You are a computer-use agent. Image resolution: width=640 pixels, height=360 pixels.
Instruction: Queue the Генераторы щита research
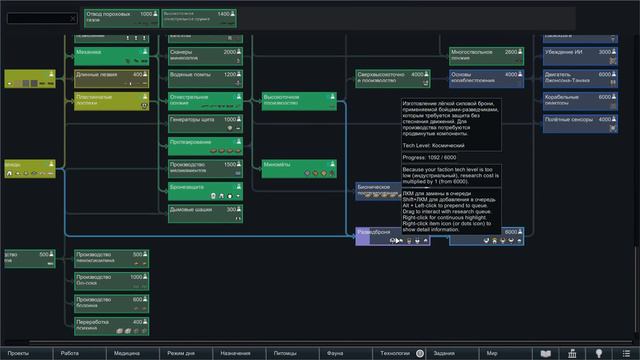click(205, 124)
